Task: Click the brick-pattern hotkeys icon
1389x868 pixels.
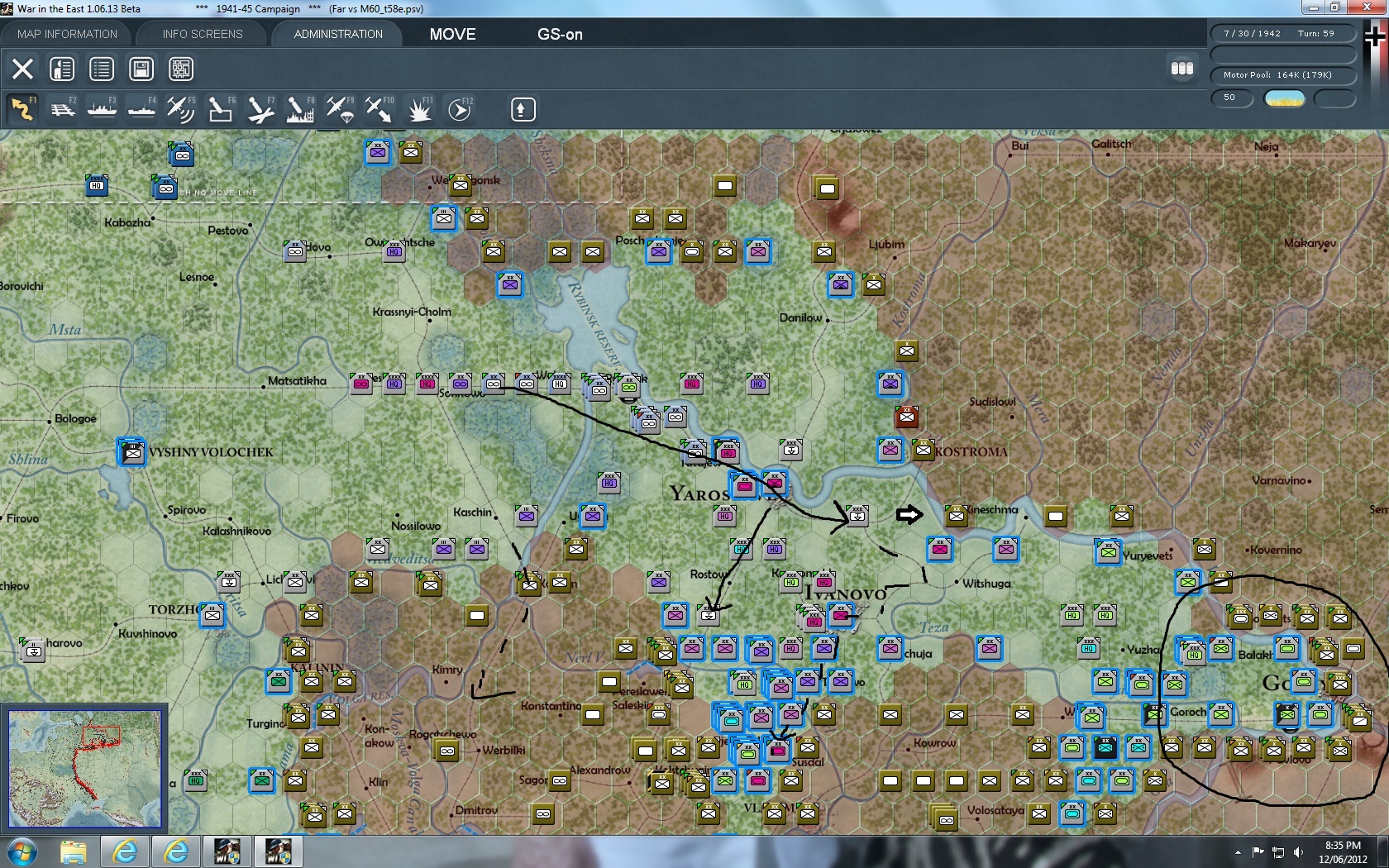Action: (181, 69)
